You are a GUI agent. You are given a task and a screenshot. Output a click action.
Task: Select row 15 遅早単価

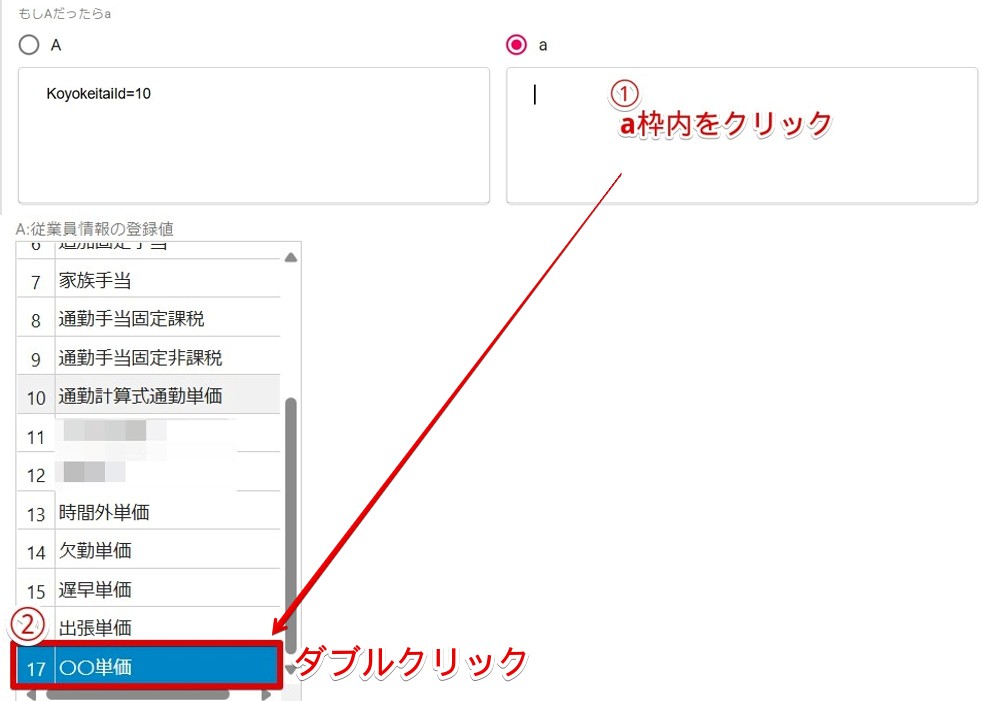pos(148,588)
